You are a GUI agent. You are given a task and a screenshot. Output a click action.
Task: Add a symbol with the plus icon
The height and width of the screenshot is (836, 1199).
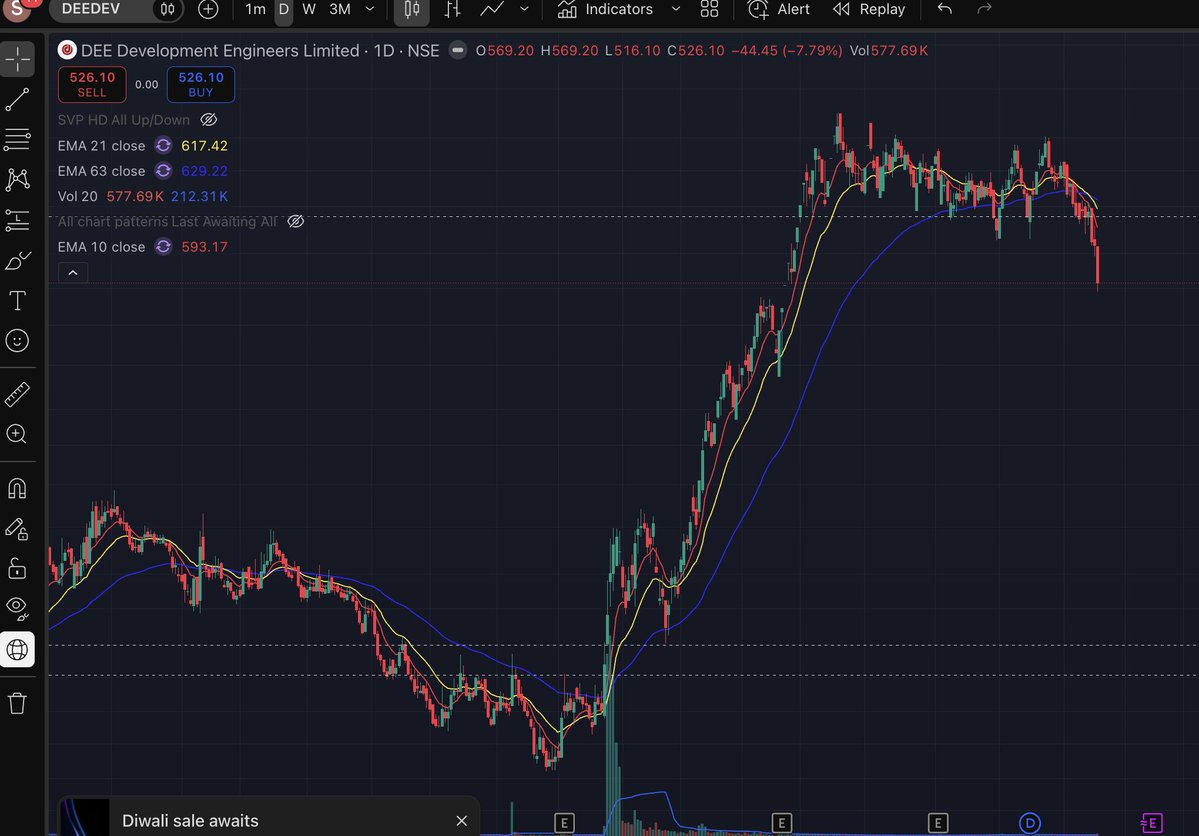tap(208, 9)
